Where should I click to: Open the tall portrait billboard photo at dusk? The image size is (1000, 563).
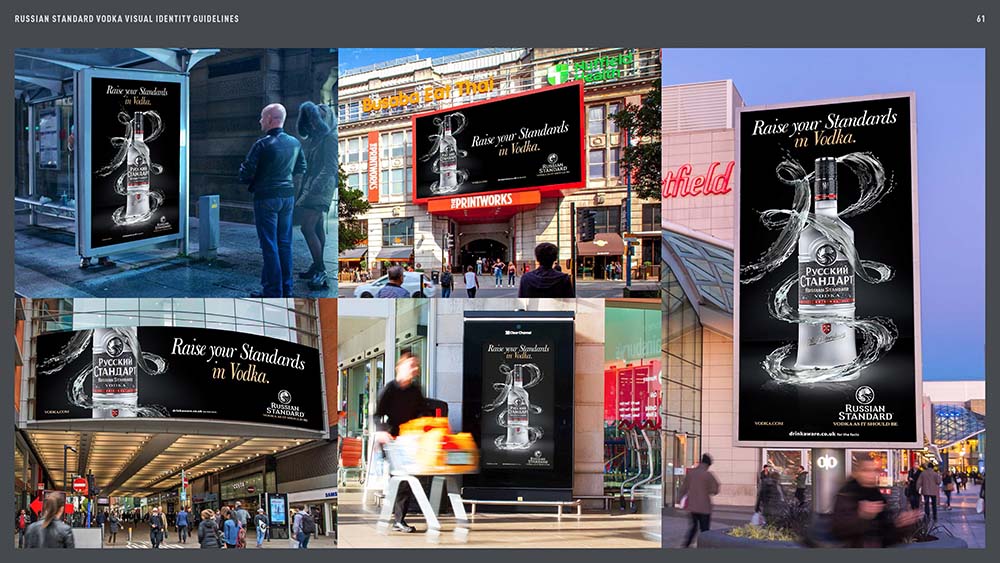pos(823,298)
